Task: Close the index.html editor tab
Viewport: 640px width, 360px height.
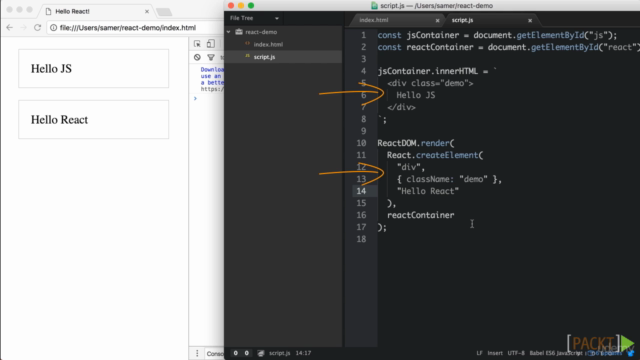Action: 438,20
